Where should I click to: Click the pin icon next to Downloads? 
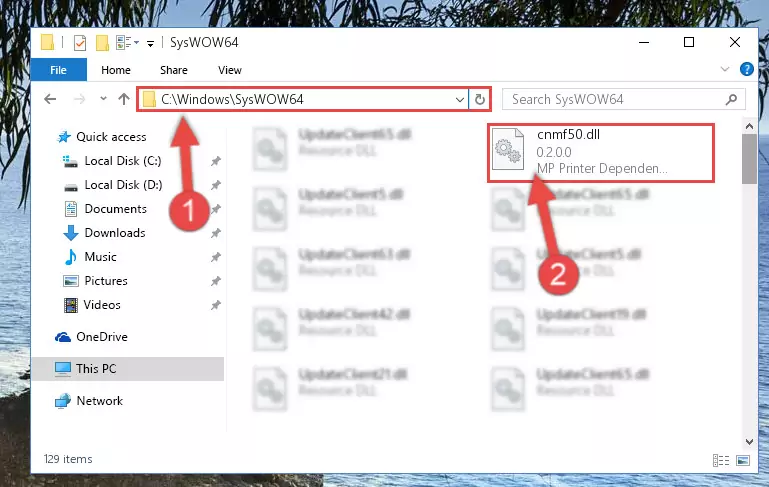coord(216,233)
